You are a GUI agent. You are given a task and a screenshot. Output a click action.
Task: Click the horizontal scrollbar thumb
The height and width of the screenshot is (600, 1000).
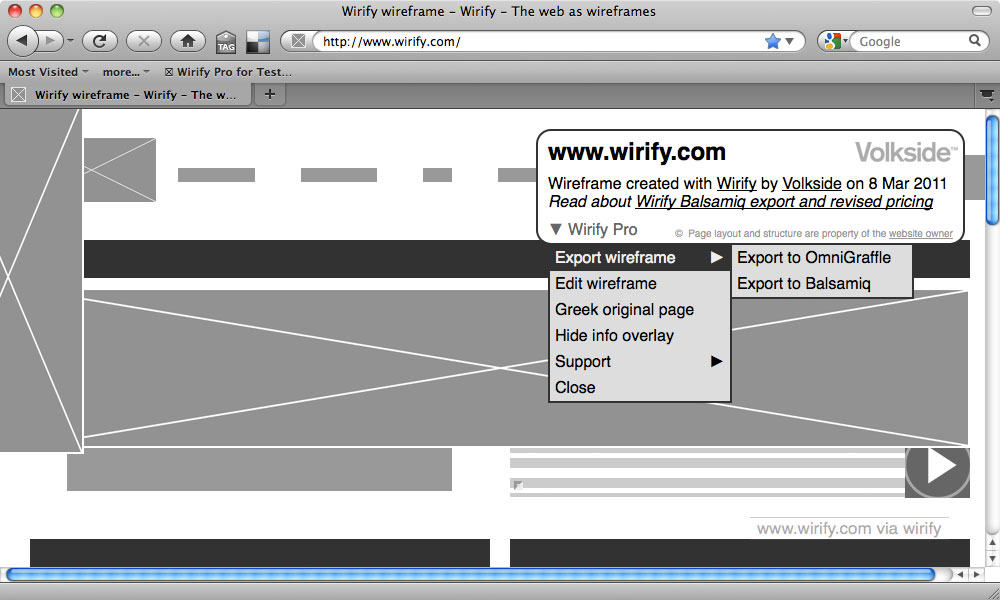(x=471, y=574)
